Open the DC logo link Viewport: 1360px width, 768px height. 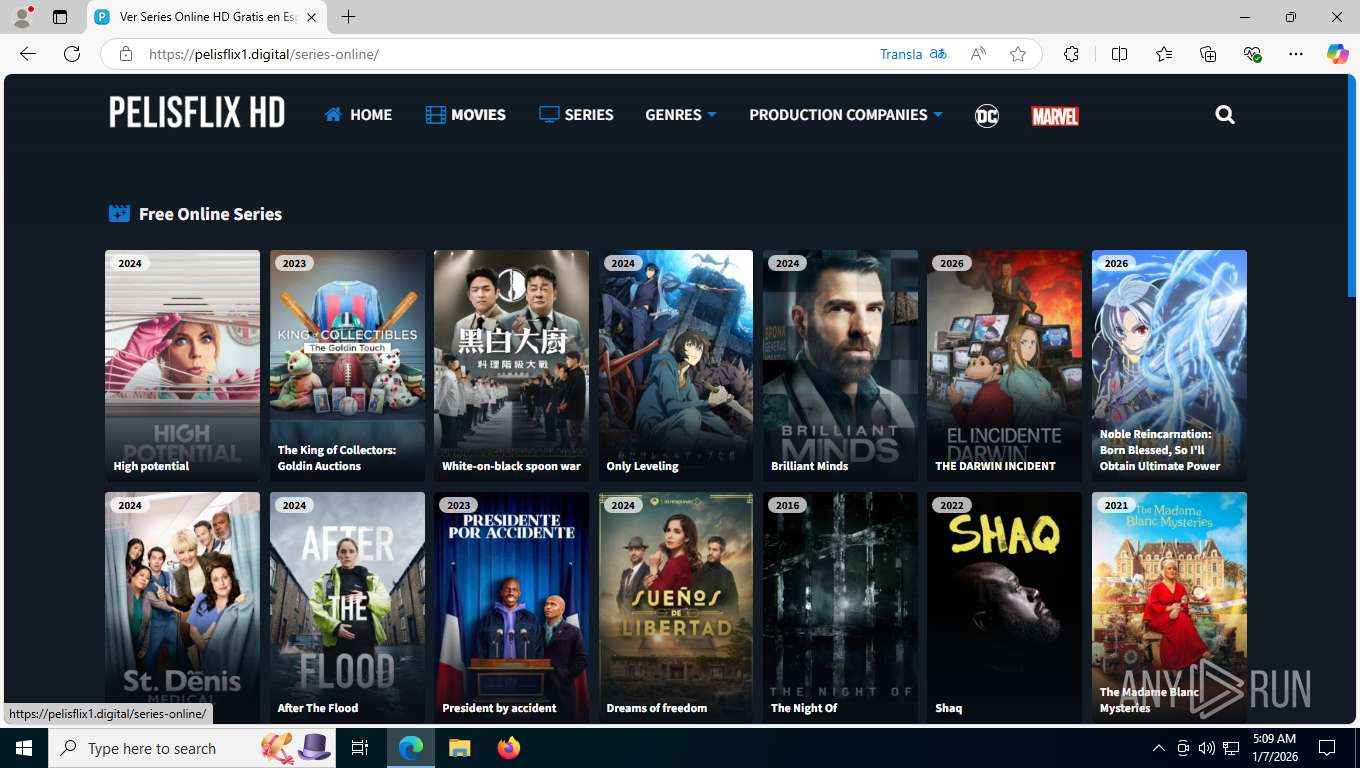pyautogui.click(x=987, y=116)
